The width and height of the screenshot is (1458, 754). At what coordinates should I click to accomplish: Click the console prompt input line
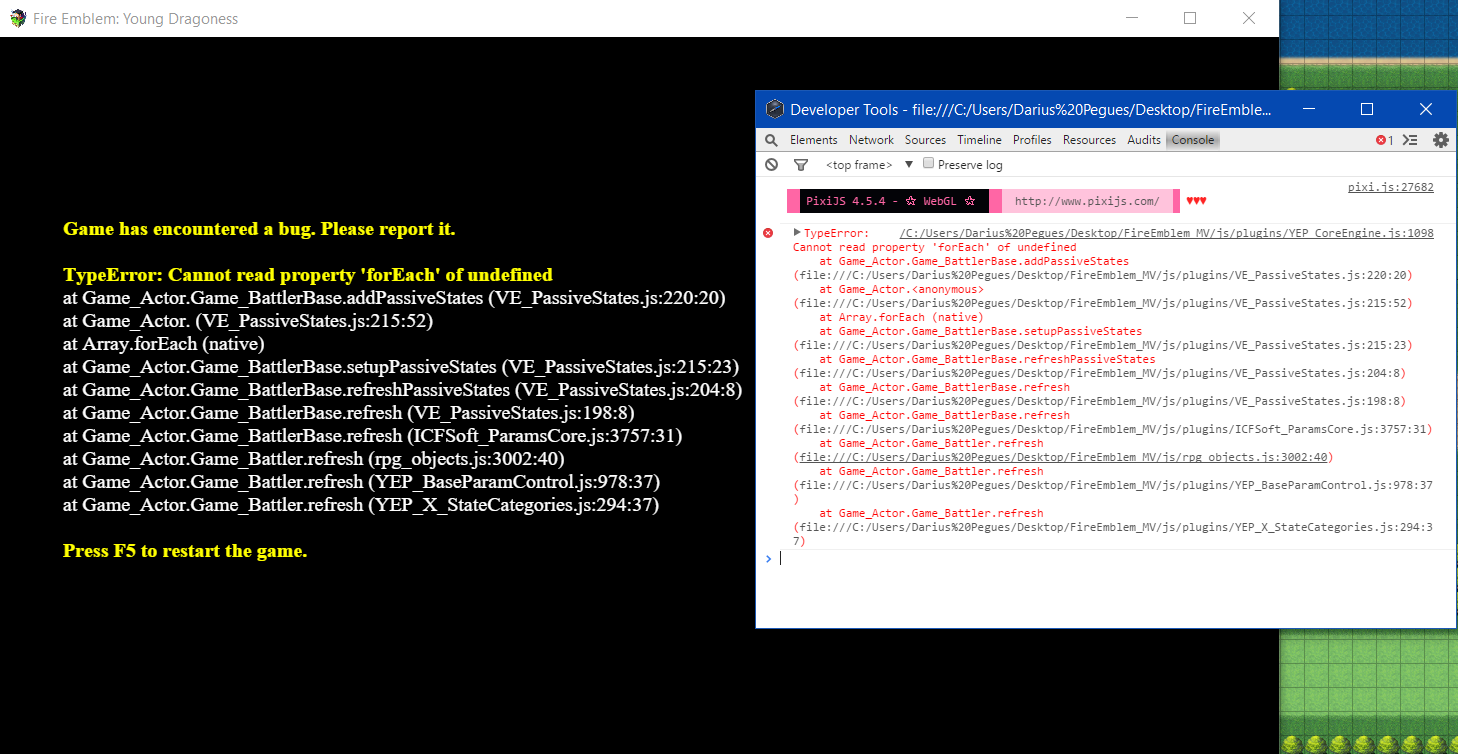(1110, 558)
